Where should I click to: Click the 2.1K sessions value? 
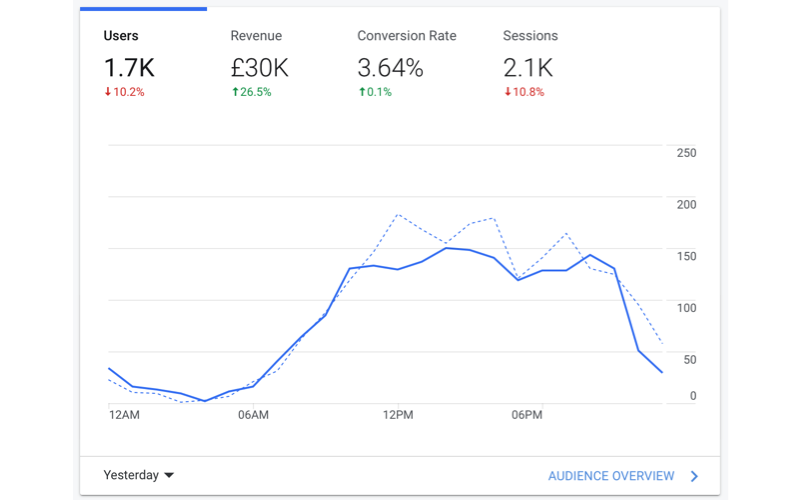click(528, 68)
